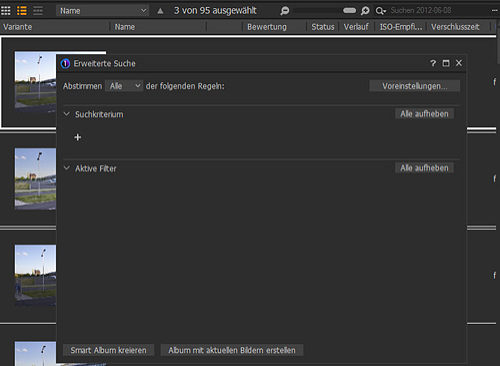Sort by Status column header

323,27
